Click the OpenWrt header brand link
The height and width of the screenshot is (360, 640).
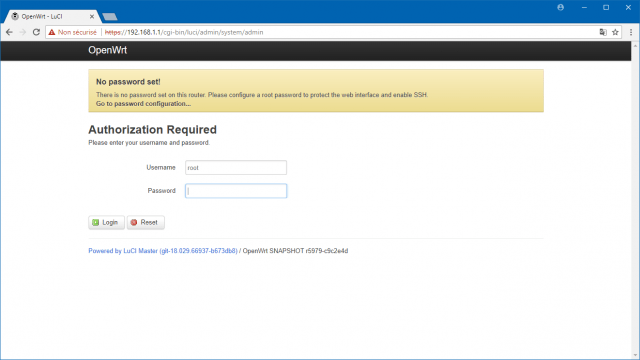click(x=108, y=50)
